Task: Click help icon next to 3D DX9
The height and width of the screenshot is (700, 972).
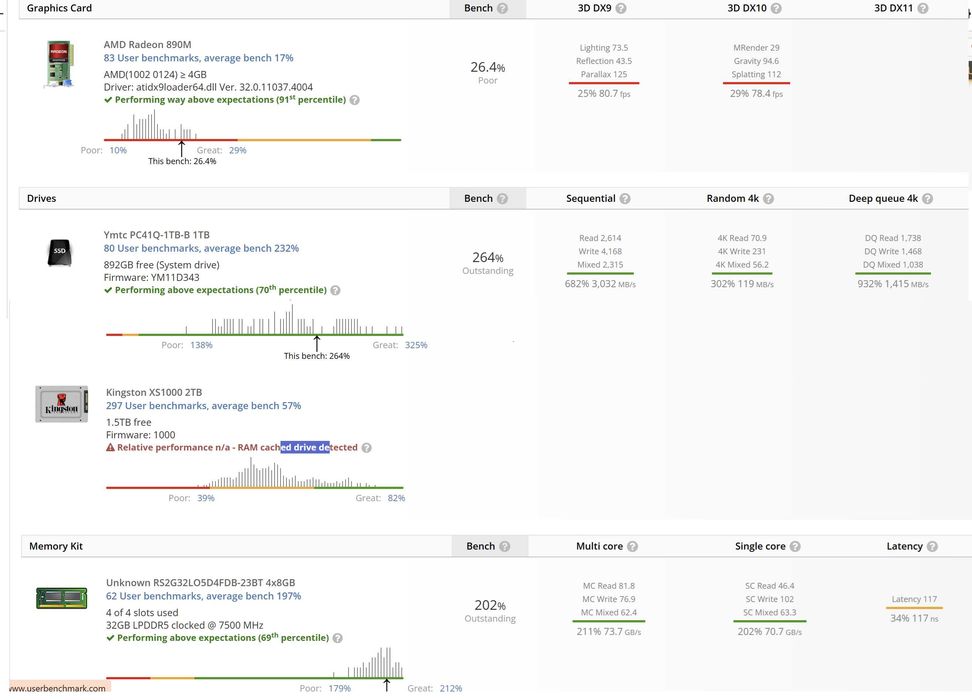Action: pyautogui.click(x=621, y=8)
